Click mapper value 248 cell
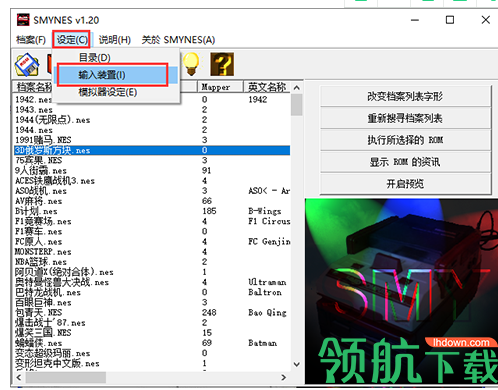The height and width of the screenshot is (390, 498). click(209, 313)
